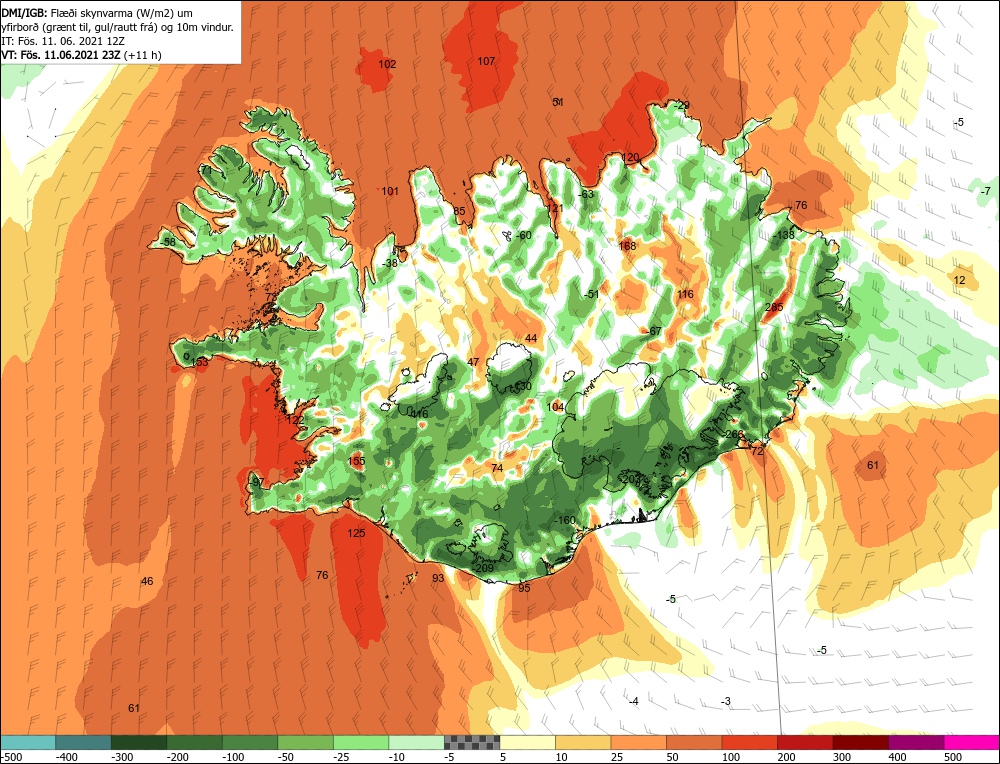Click the legend label 500
The width and height of the screenshot is (1000, 764).
click(953, 758)
